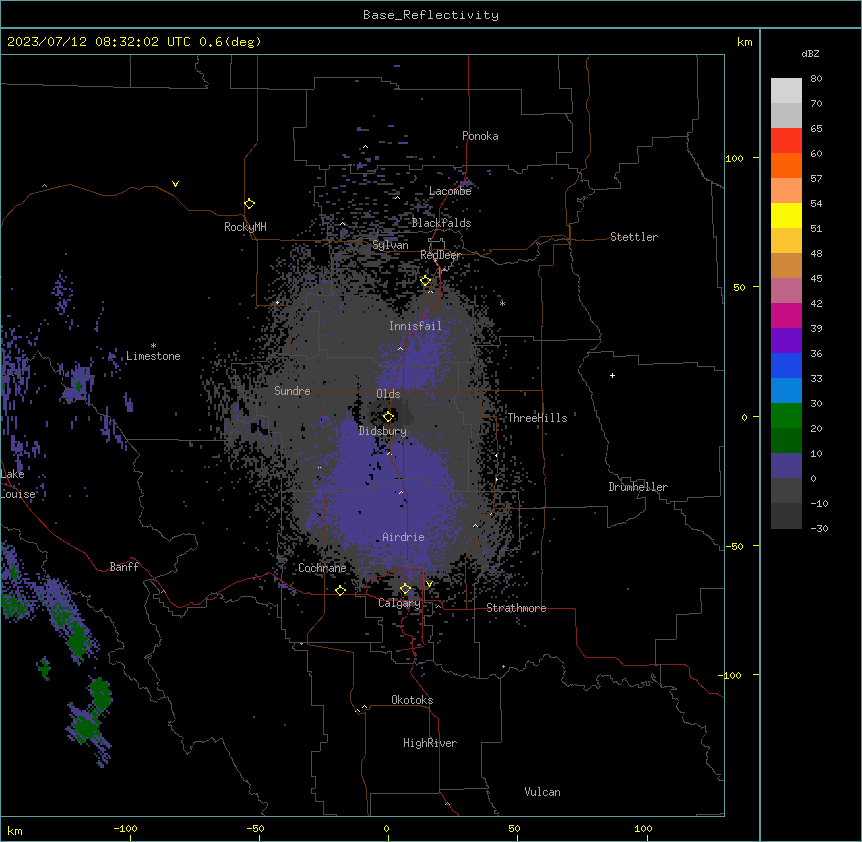Click the Didsbury city label
The image size is (862, 842).
point(383,431)
